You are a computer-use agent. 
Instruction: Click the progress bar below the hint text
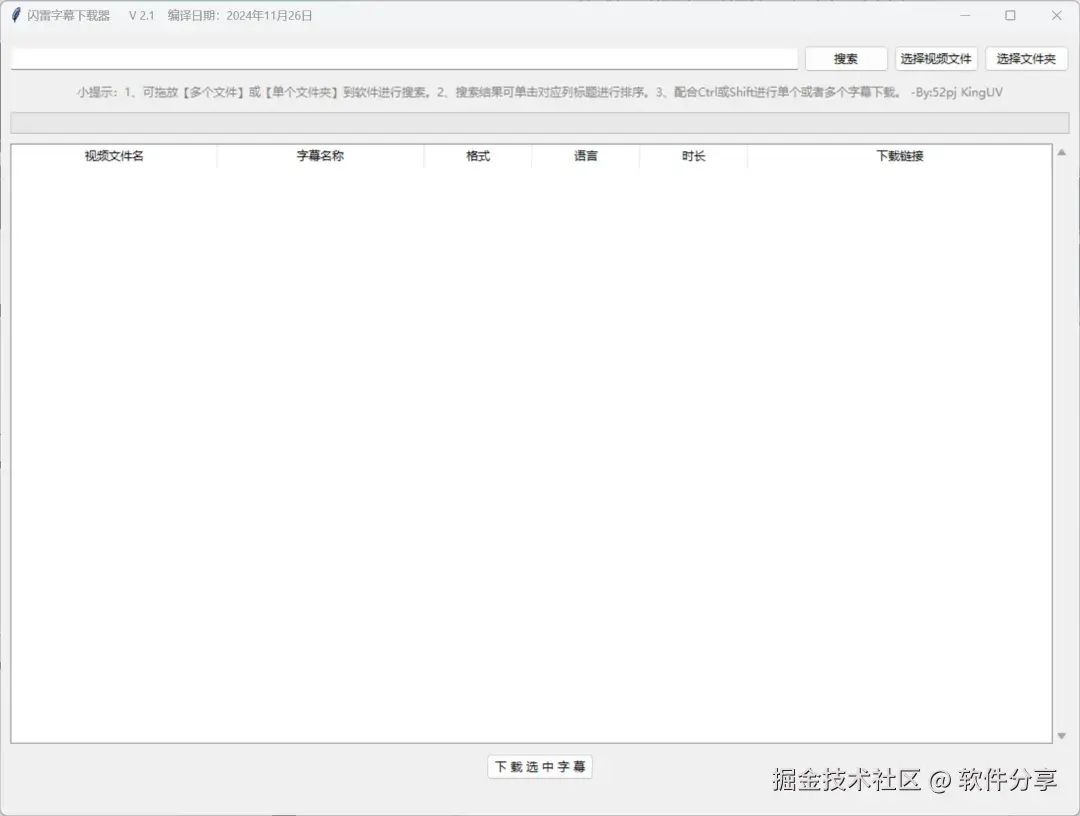tap(540, 122)
